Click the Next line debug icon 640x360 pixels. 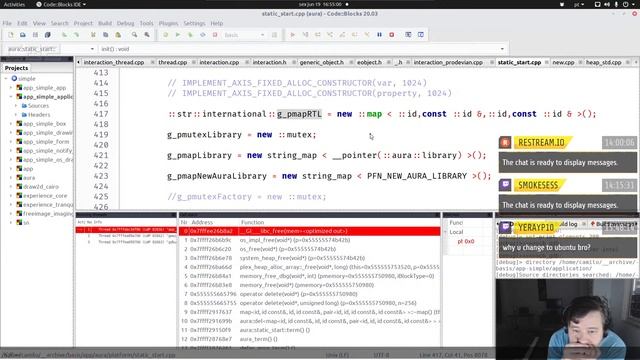pyautogui.click(x=317, y=35)
